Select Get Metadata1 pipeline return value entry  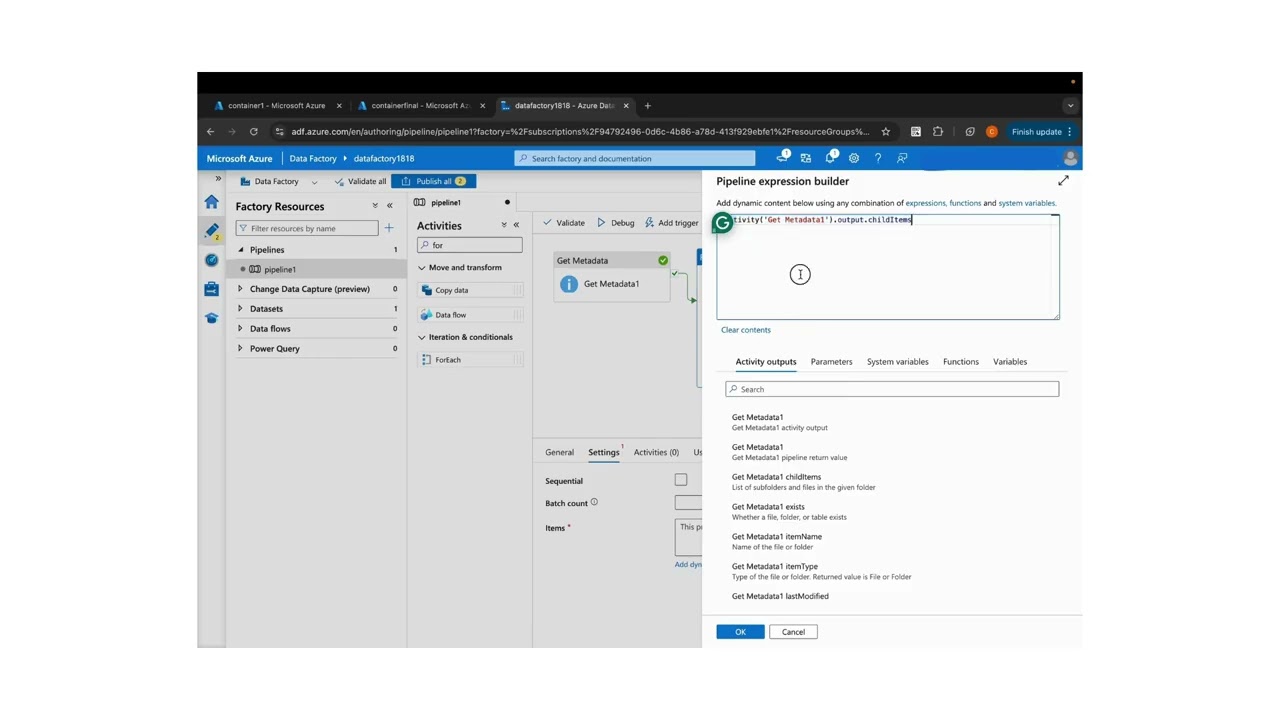(790, 452)
